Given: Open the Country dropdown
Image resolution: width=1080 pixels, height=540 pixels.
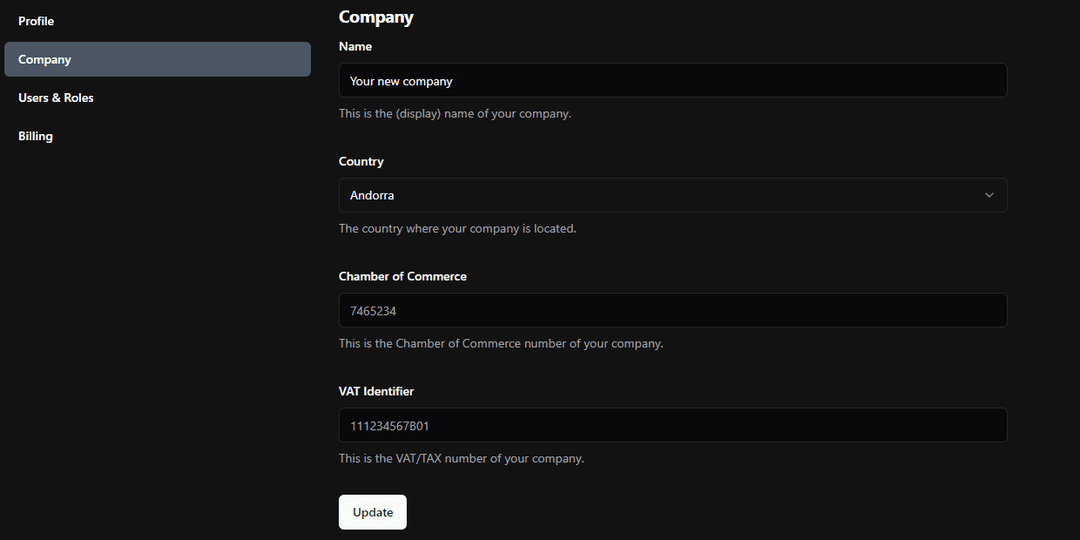Looking at the screenshot, I should tap(672, 195).
